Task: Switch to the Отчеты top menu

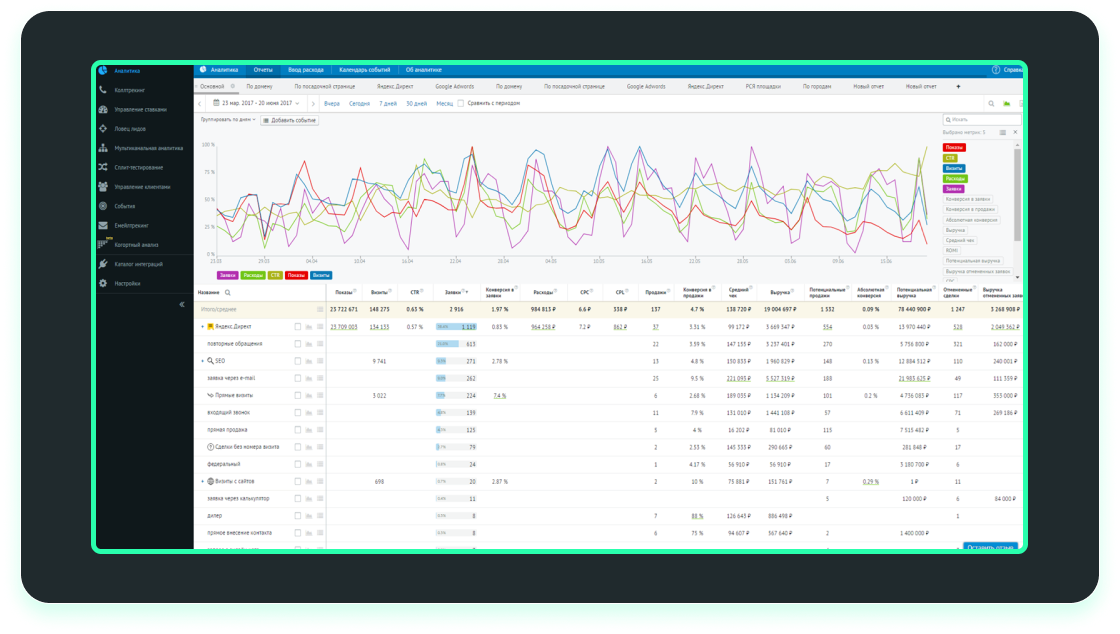Action: tap(263, 70)
